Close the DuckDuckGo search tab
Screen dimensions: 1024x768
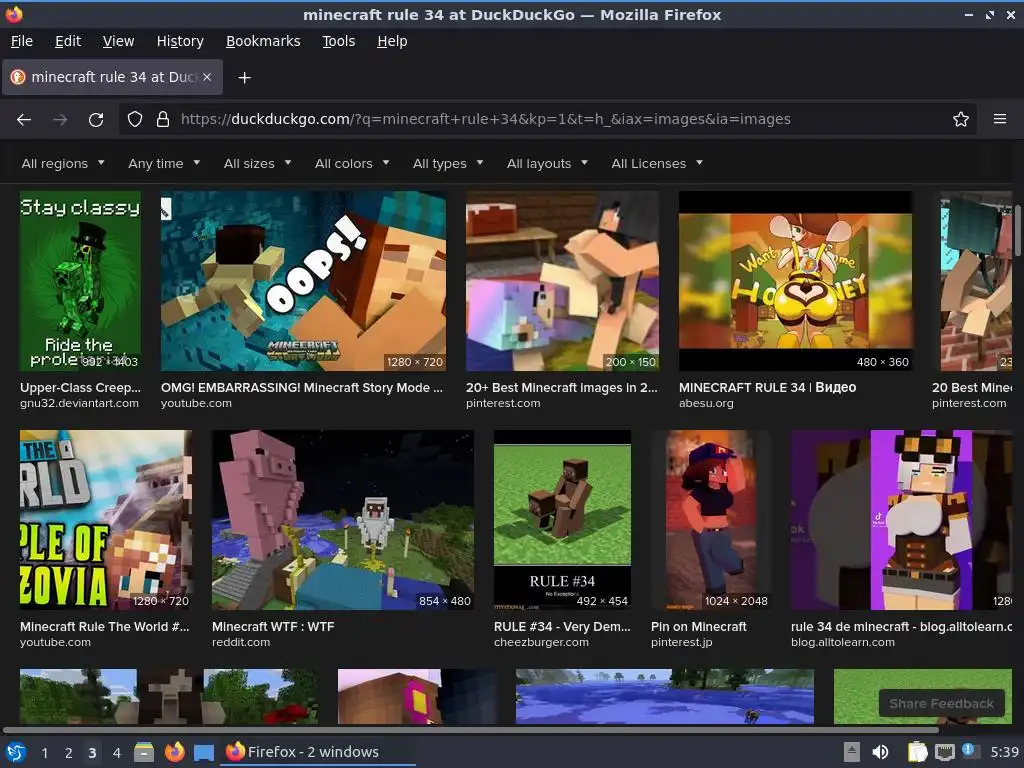[207, 77]
